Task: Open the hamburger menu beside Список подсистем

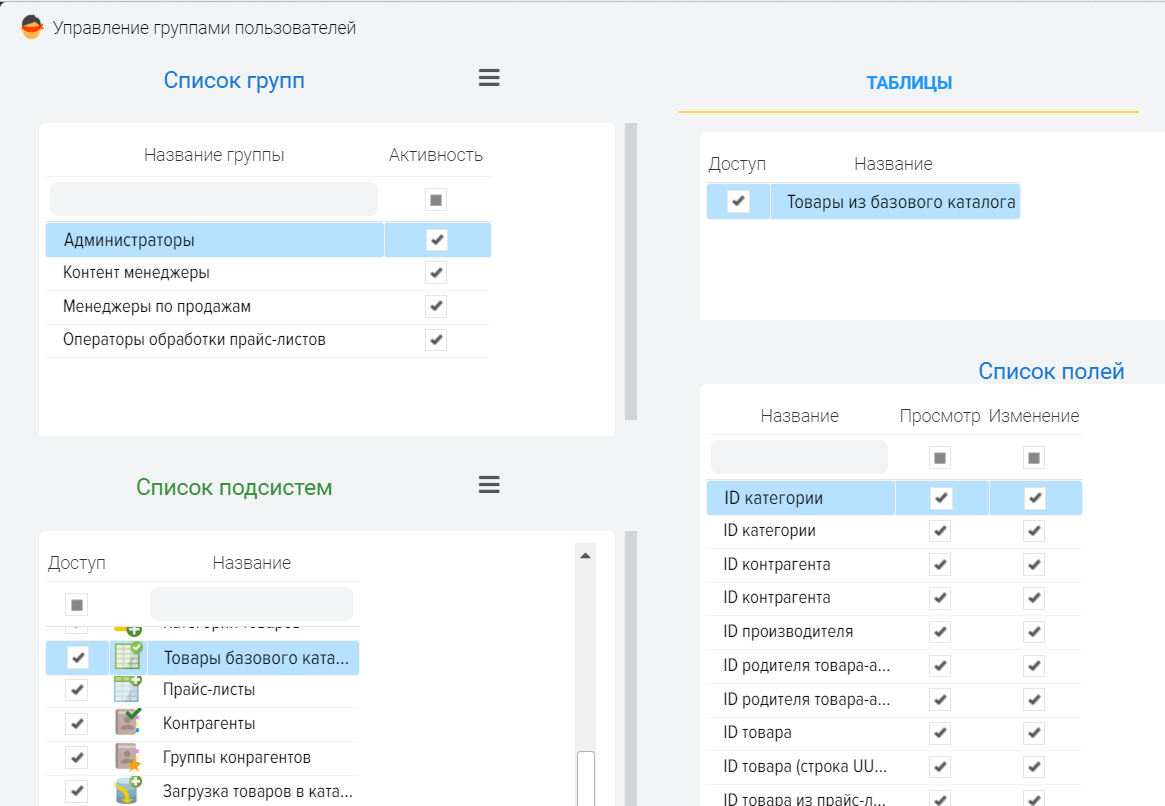Action: [489, 485]
